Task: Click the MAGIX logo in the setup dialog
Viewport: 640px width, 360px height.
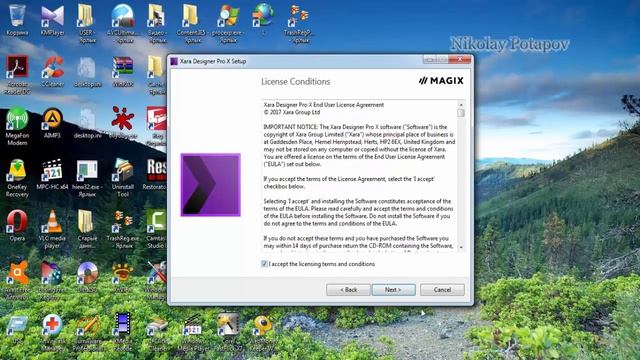Action: point(441,81)
